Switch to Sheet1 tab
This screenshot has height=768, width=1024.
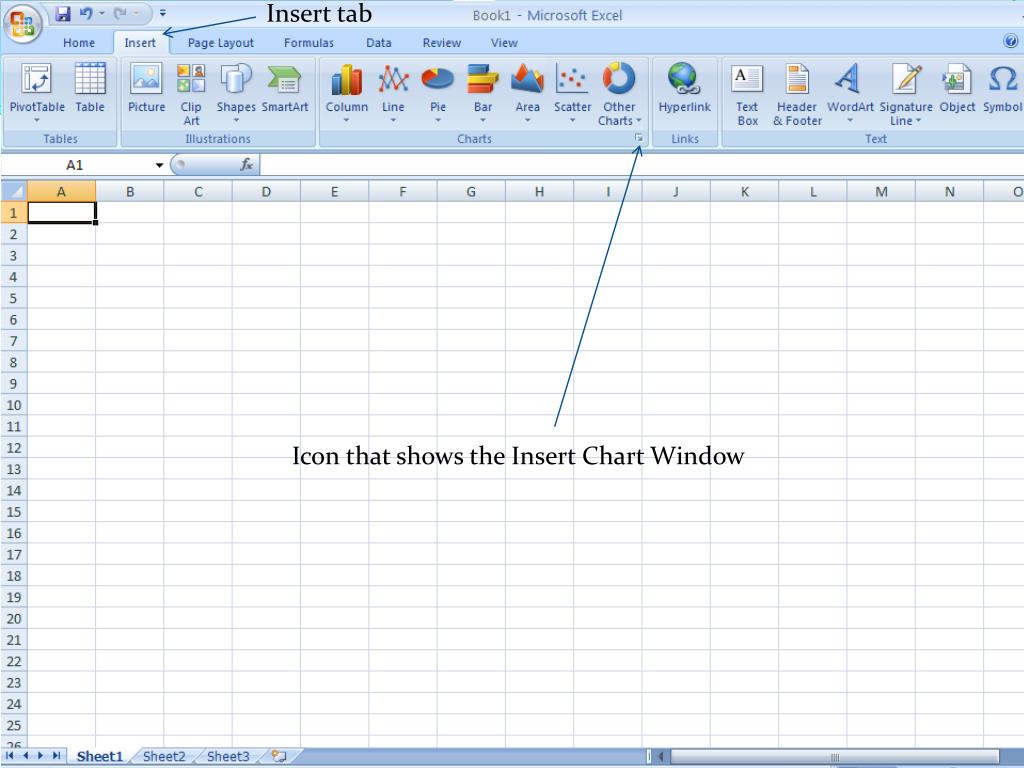[x=99, y=756]
